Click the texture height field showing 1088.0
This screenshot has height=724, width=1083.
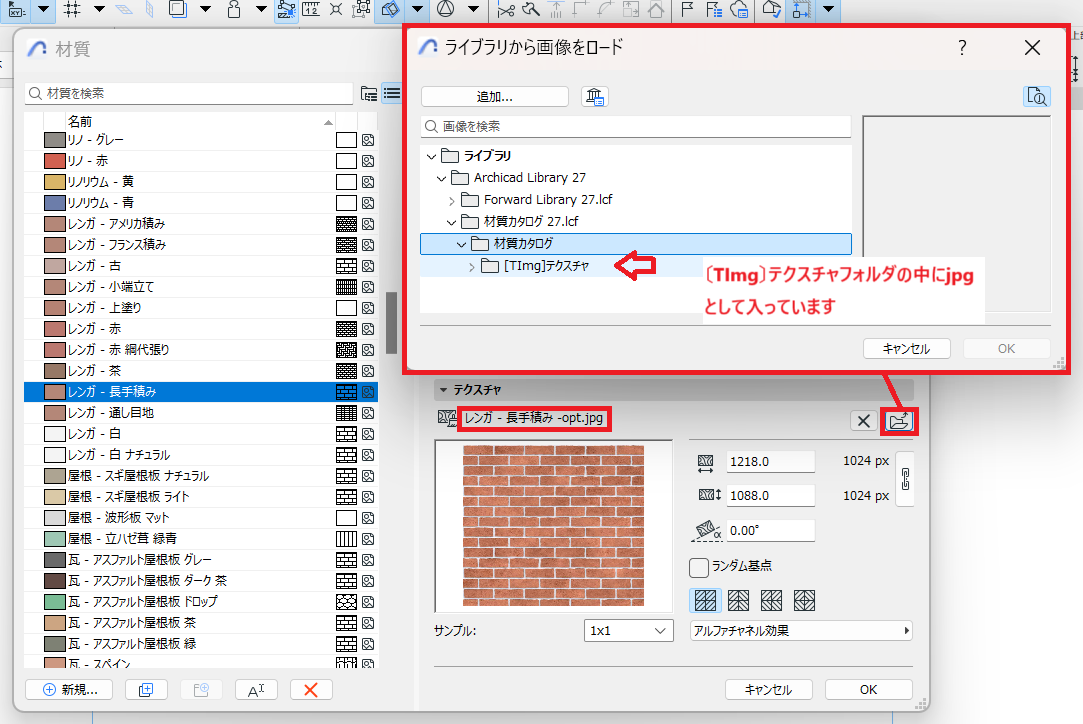(x=771, y=495)
